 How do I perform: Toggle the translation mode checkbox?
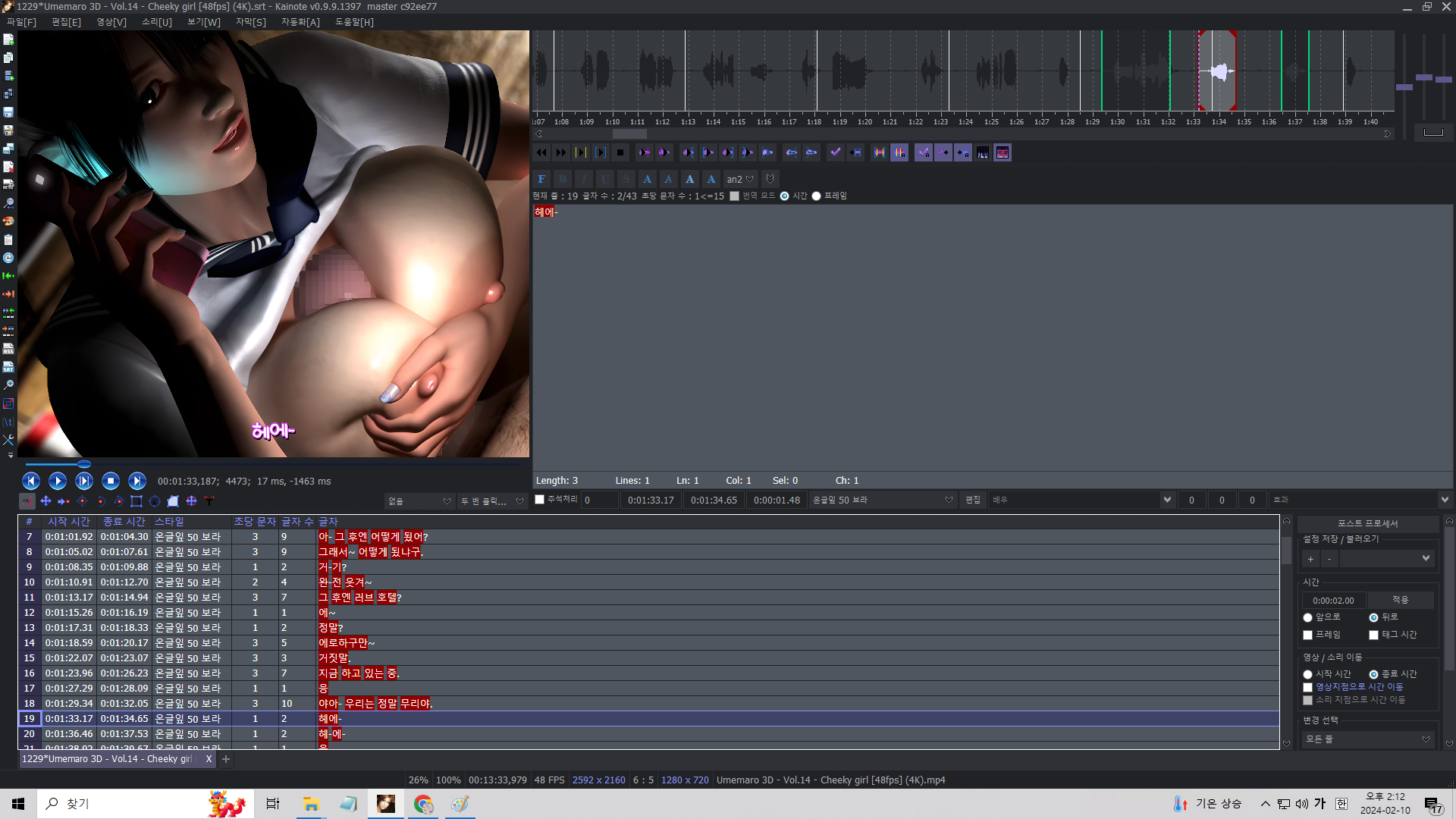pos(734,196)
